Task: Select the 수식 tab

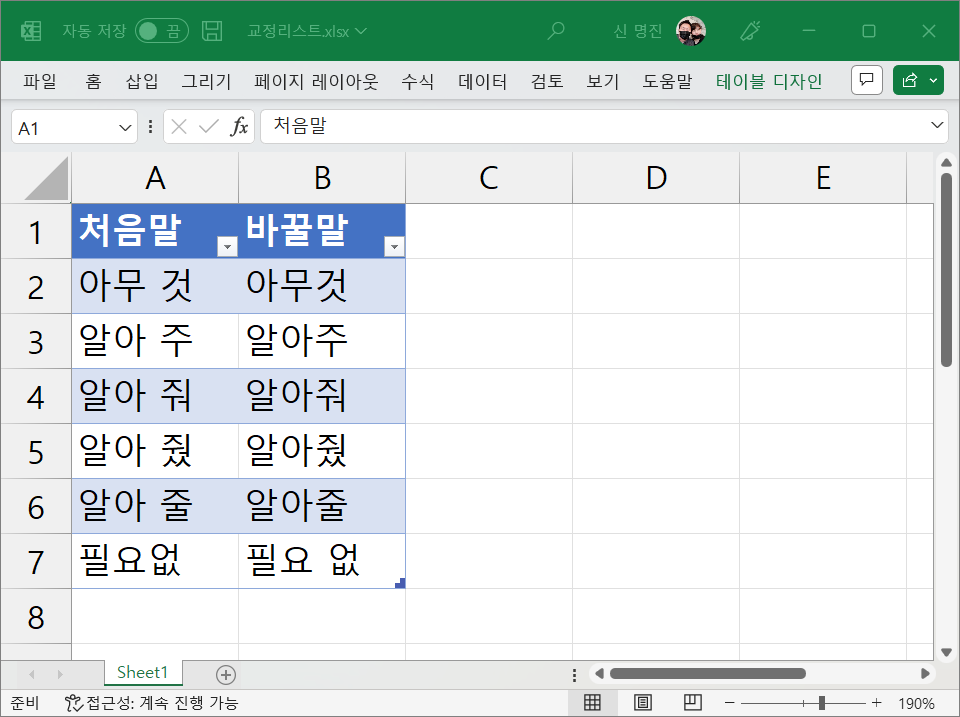Action: tap(418, 81)
